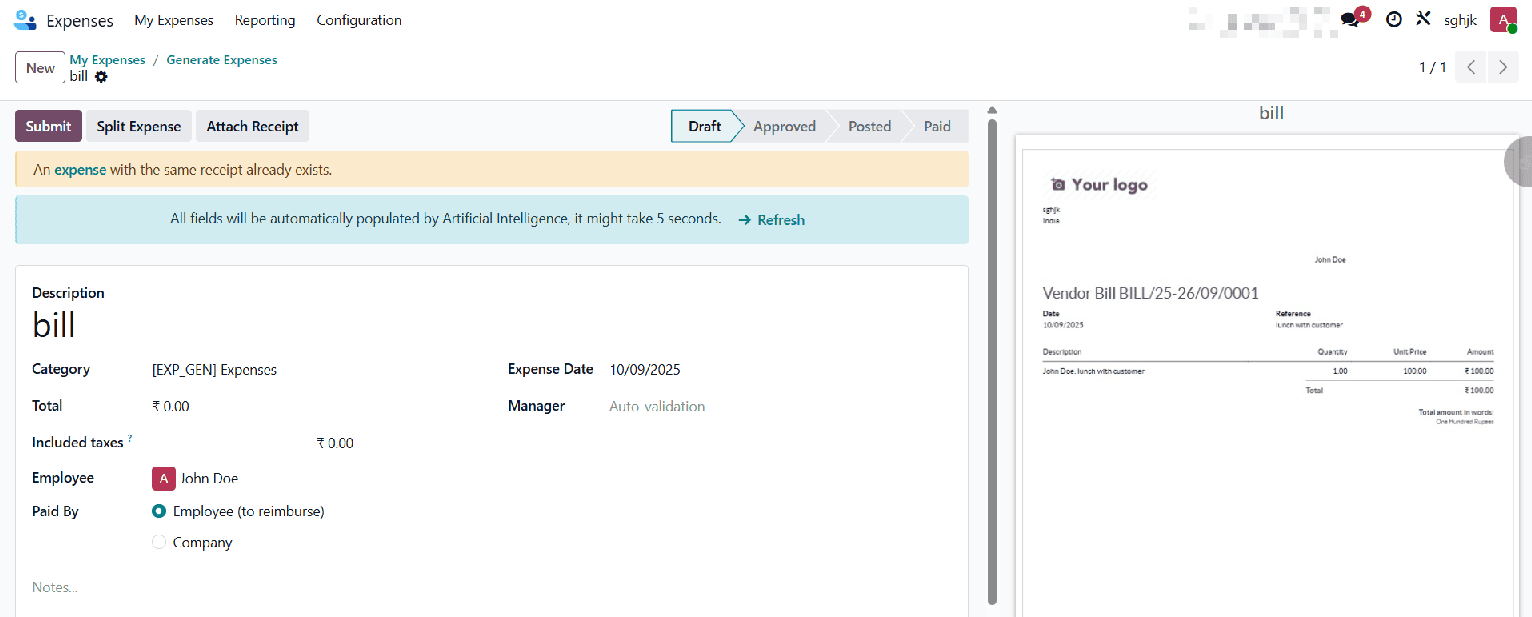1532x617 pixels.
Task: Click the Attach Receipt button
Action: point(252,126)
